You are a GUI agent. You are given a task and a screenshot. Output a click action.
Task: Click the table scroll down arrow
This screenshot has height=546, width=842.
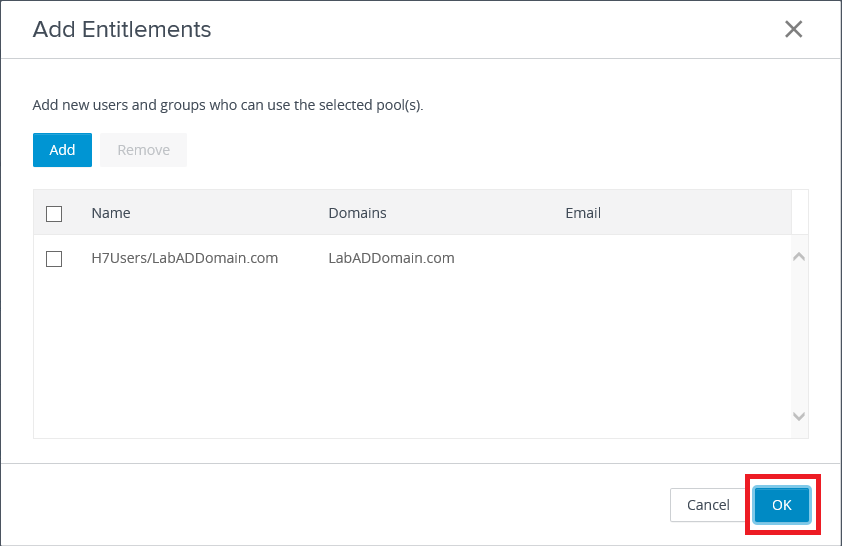pyautogui.click(x=798, y=416)
